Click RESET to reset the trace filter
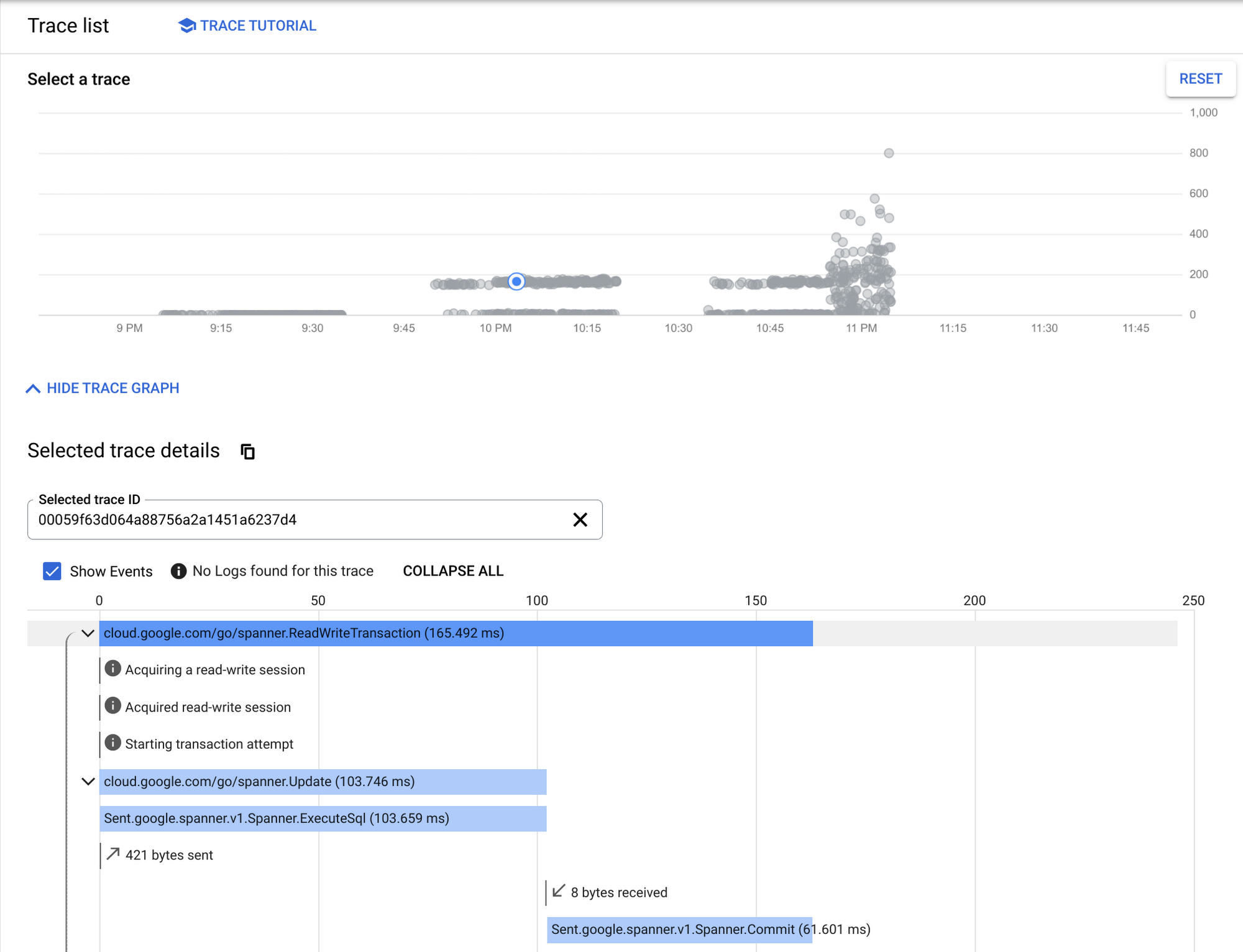 (x=1201, y=78)
